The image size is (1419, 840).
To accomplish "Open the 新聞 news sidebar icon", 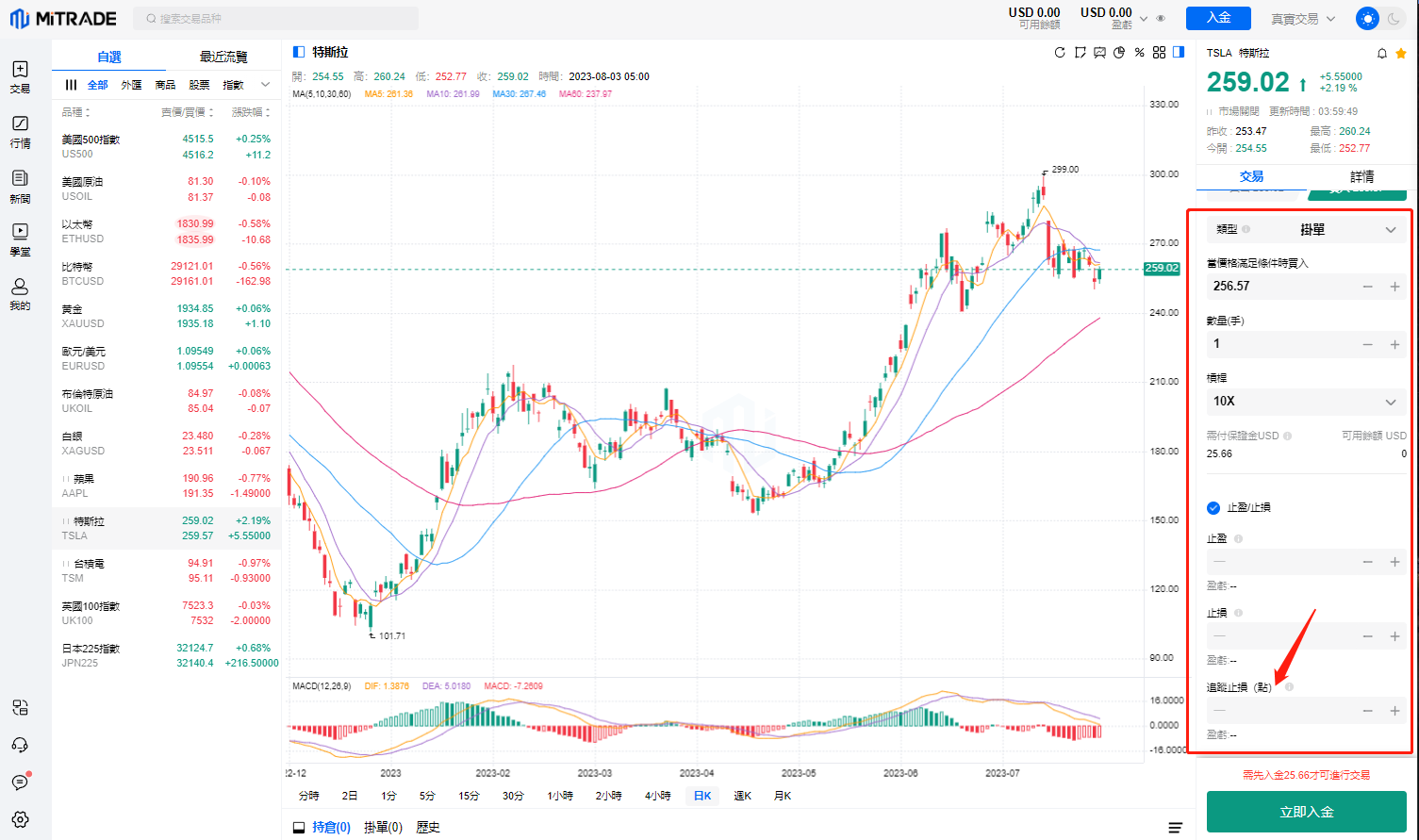I will pyautogui.click(x=20, y=186).
